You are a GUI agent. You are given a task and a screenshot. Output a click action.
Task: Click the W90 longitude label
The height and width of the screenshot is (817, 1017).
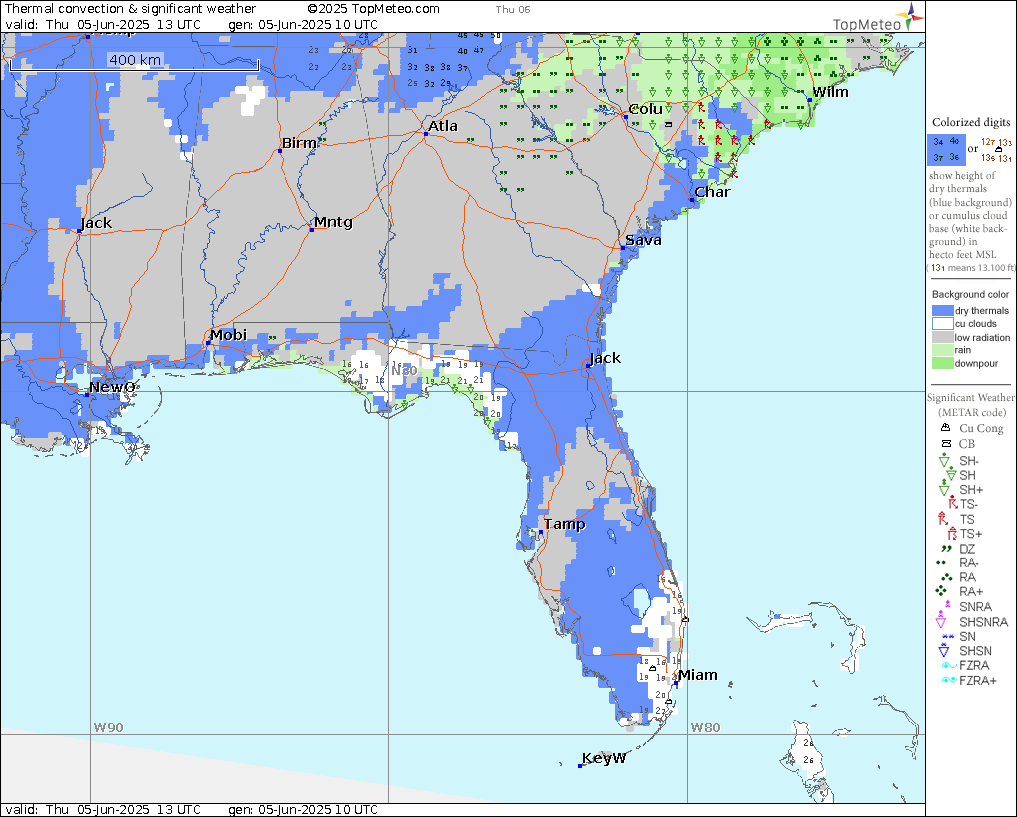coord(108,727)
